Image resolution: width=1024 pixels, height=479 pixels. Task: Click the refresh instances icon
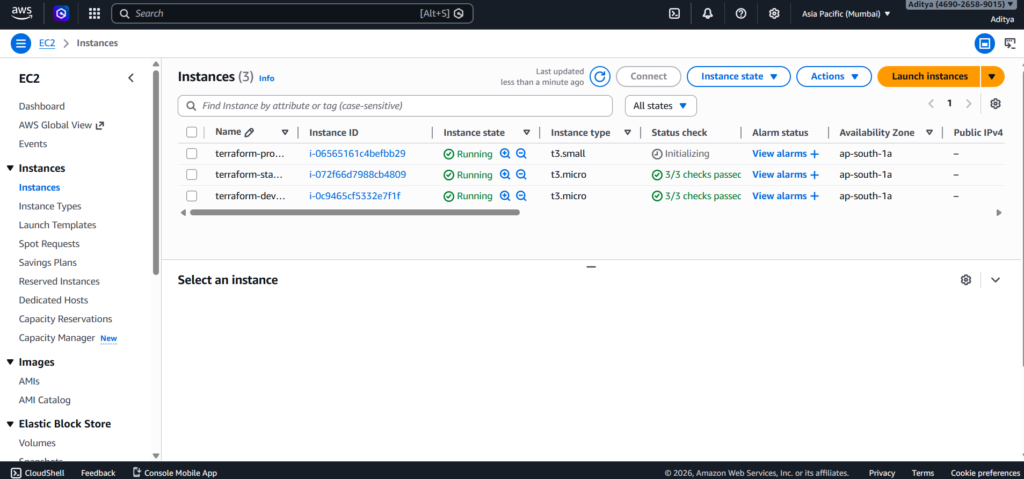(600, 77)
